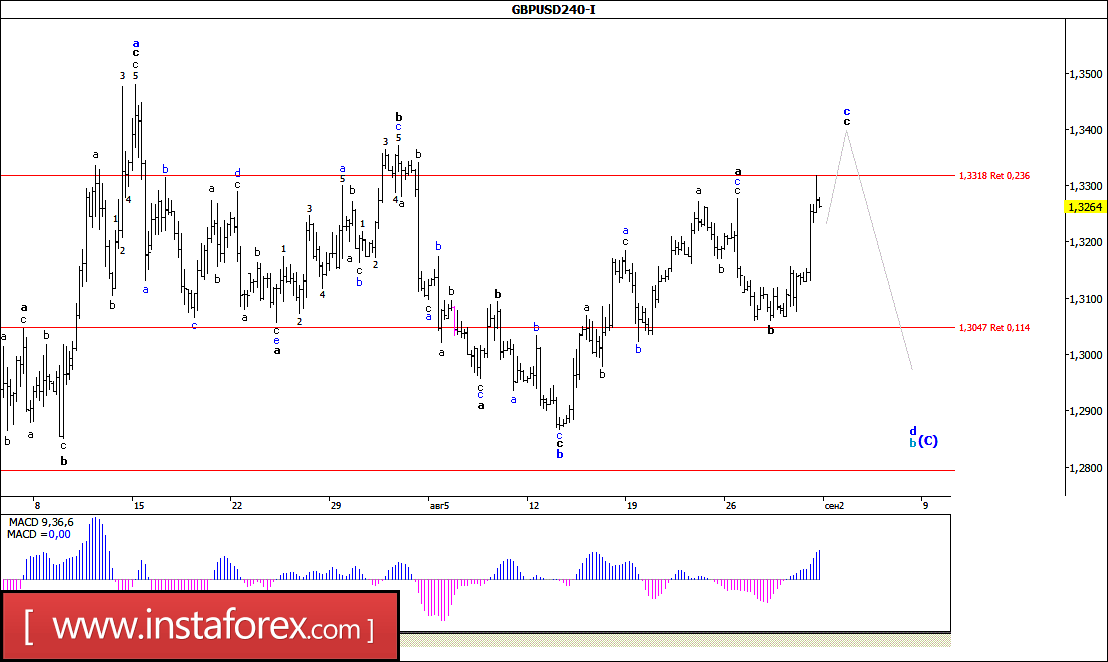Select the blue (C) wave label
Image resolution: width=1108 pixels, height=662 pixels.
(x=929, y=441)
